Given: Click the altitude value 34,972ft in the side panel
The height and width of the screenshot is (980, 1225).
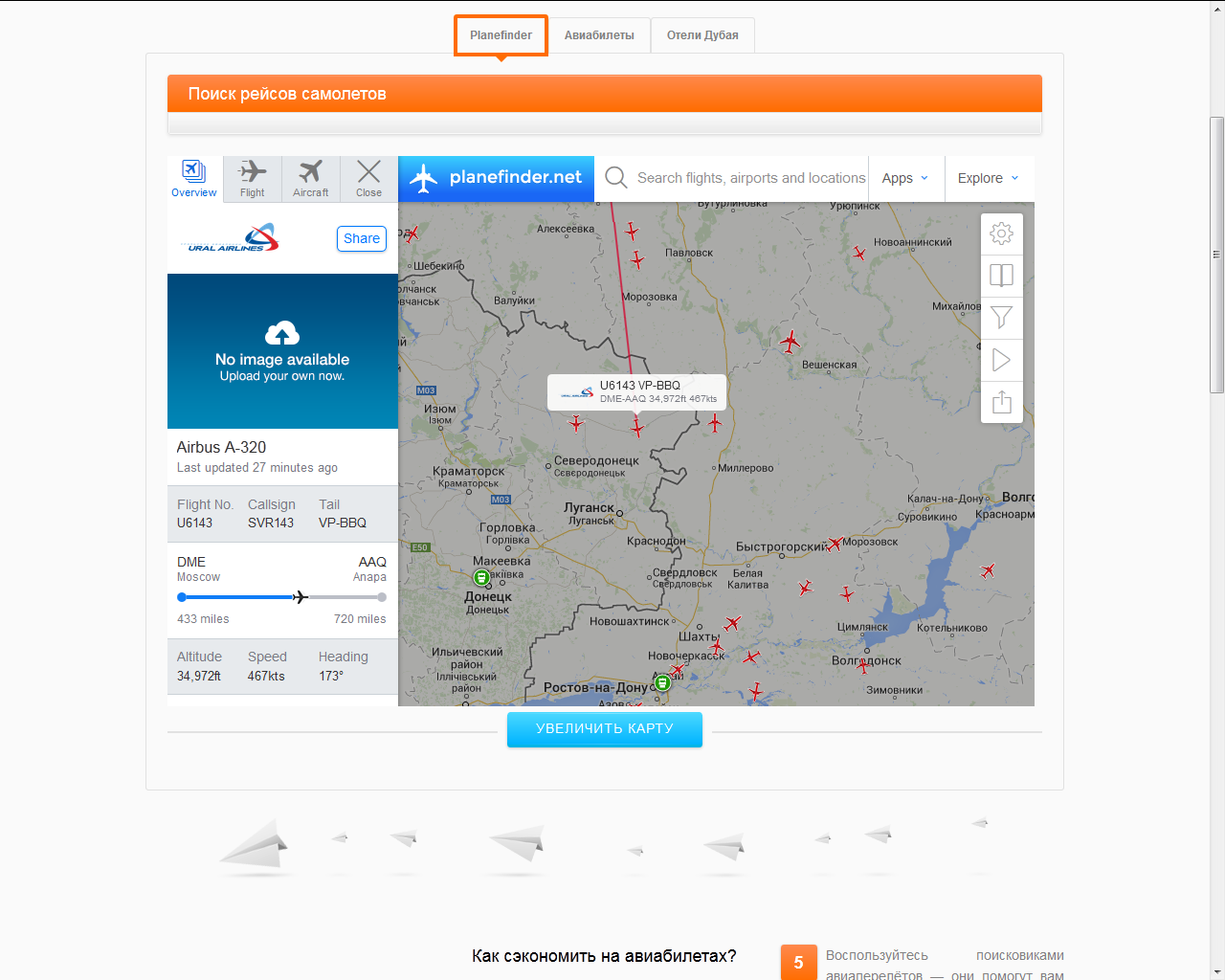Looking at the screenshot, I should coord(199,676).
